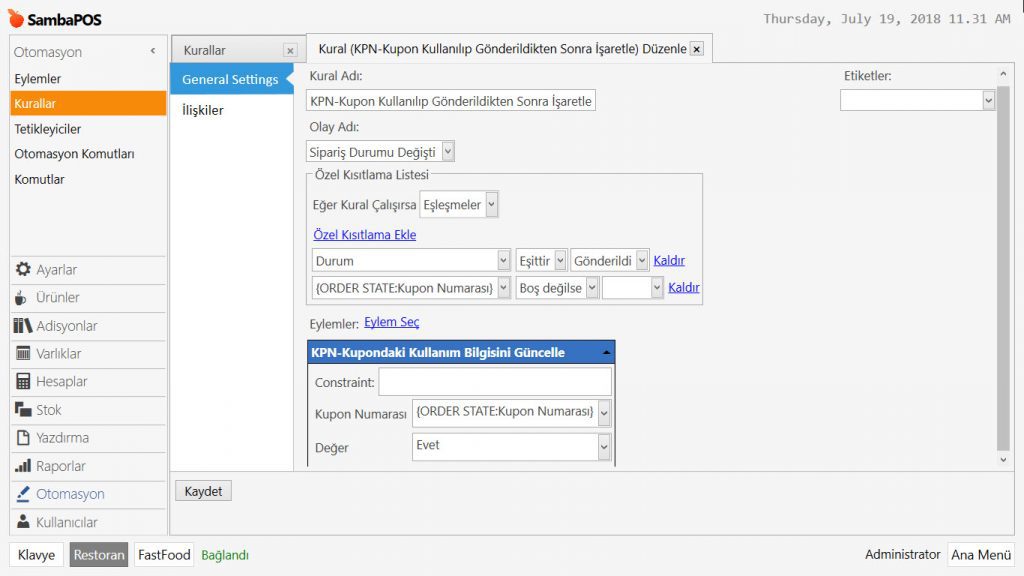Click the Yazdırma document icon
The image size is (1024, 576).
click(x=23, y=438)
